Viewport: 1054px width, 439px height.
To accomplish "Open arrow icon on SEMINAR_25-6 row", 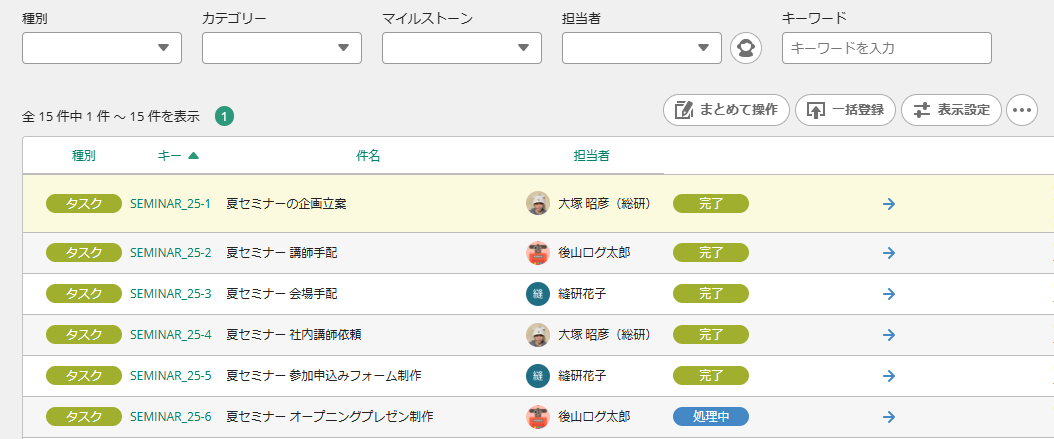I will 889,416.
